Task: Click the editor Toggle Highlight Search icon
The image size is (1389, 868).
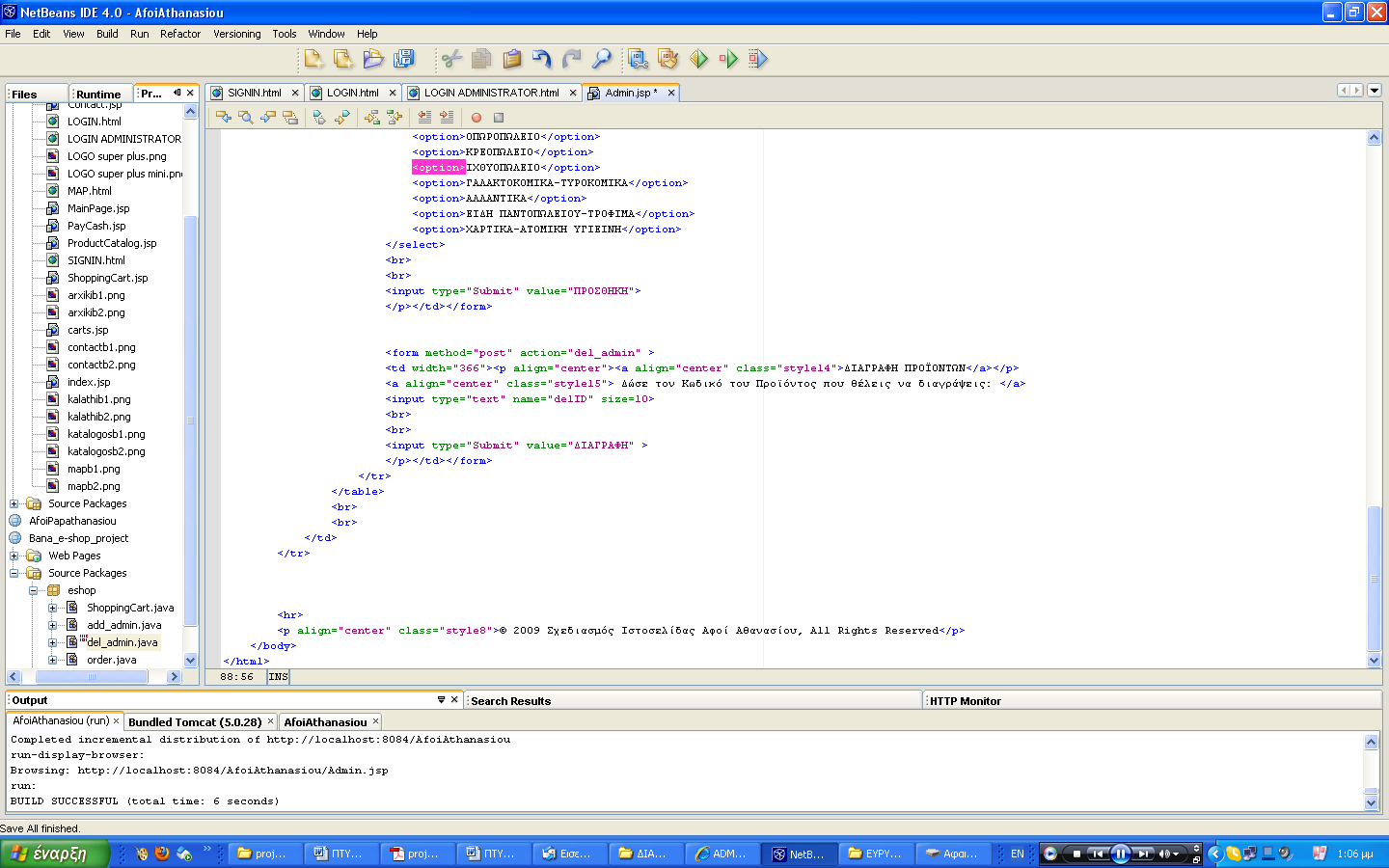Action: 290,117
